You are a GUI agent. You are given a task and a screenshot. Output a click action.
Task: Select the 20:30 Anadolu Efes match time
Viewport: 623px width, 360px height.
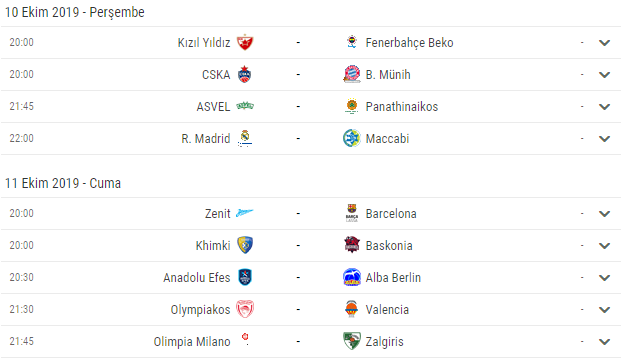pyautogui.click(x=21, y=277)
